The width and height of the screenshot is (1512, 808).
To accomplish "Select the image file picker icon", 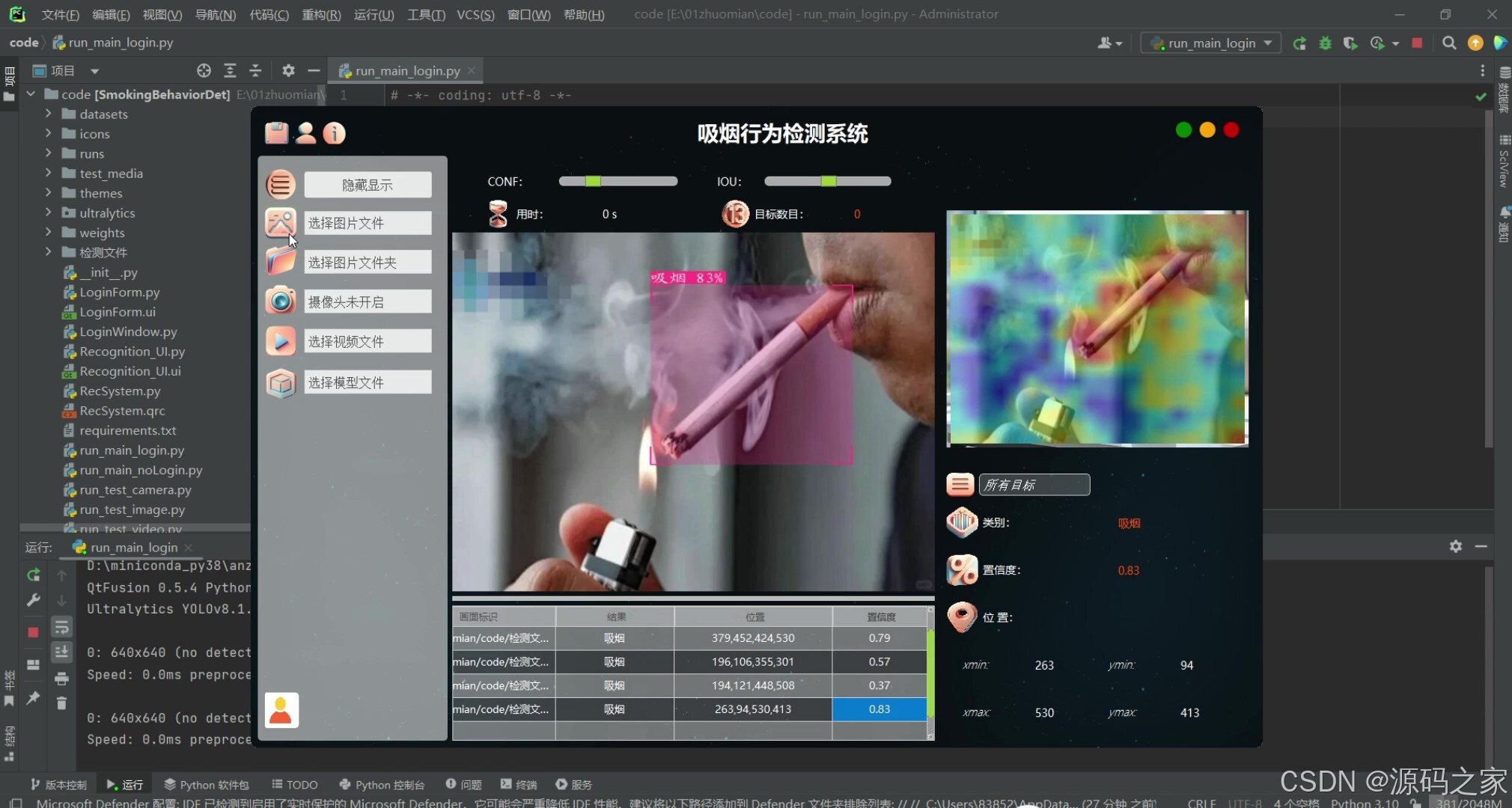I will pos(280,222).
